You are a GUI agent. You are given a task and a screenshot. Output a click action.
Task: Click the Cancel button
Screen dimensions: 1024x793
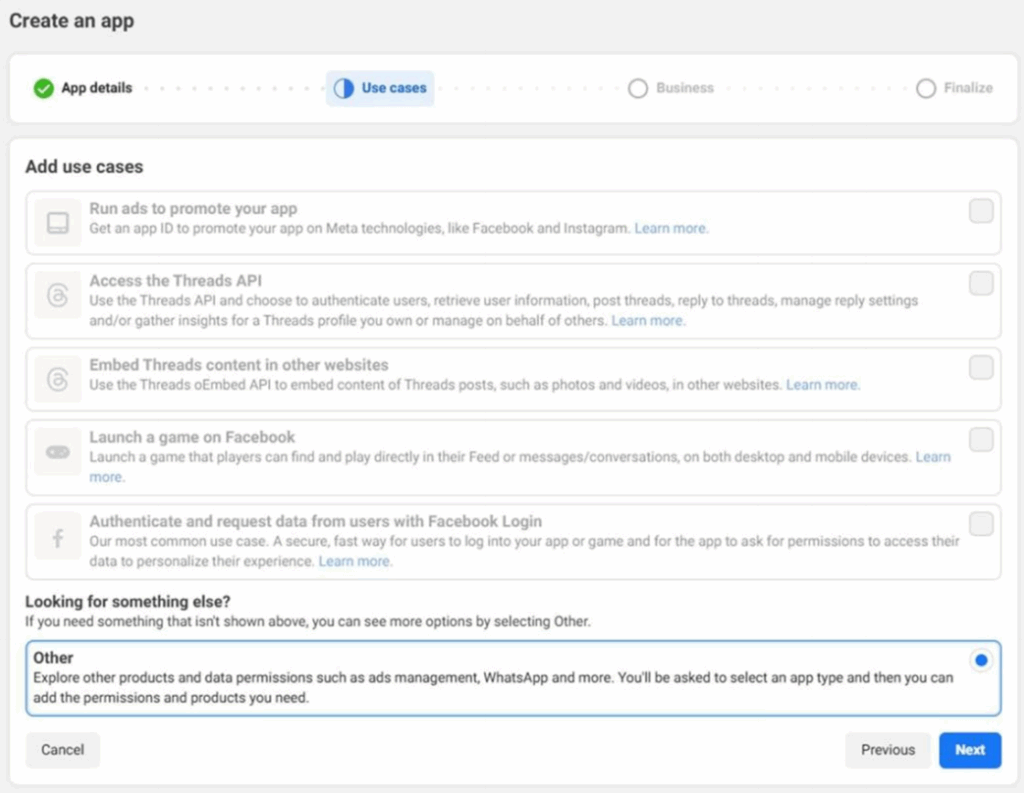[62, 750]
